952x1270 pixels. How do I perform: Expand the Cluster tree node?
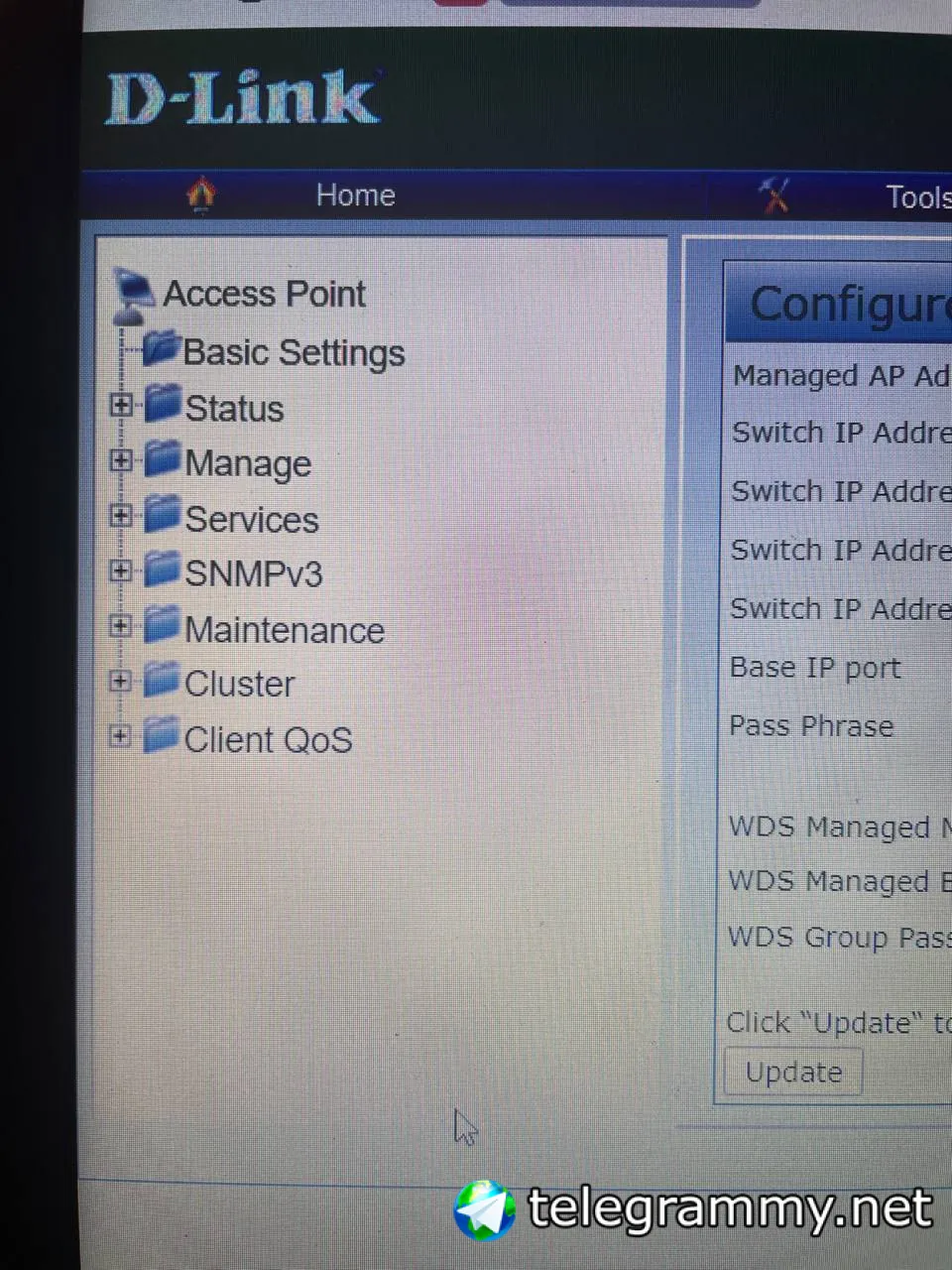point(121,682)
